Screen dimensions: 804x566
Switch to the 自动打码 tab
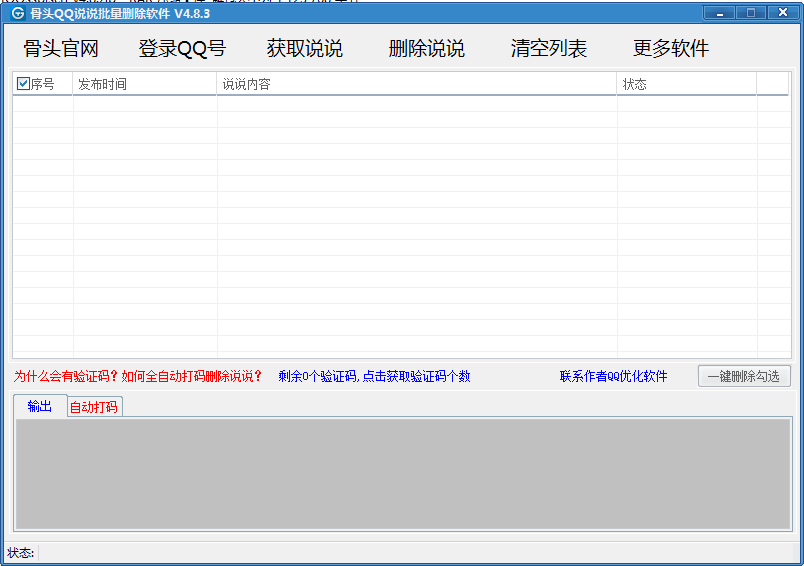click(x=94, y=407)
